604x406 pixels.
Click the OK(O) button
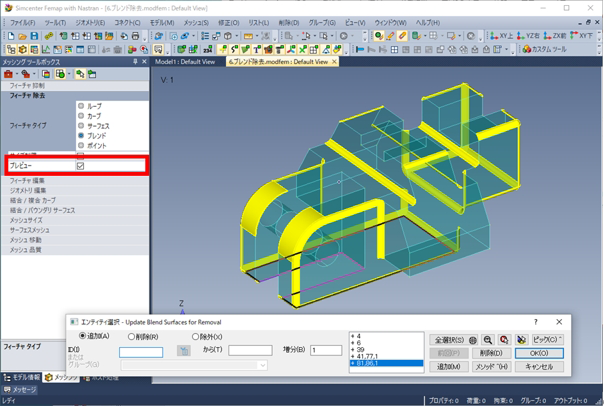(539, 353)
